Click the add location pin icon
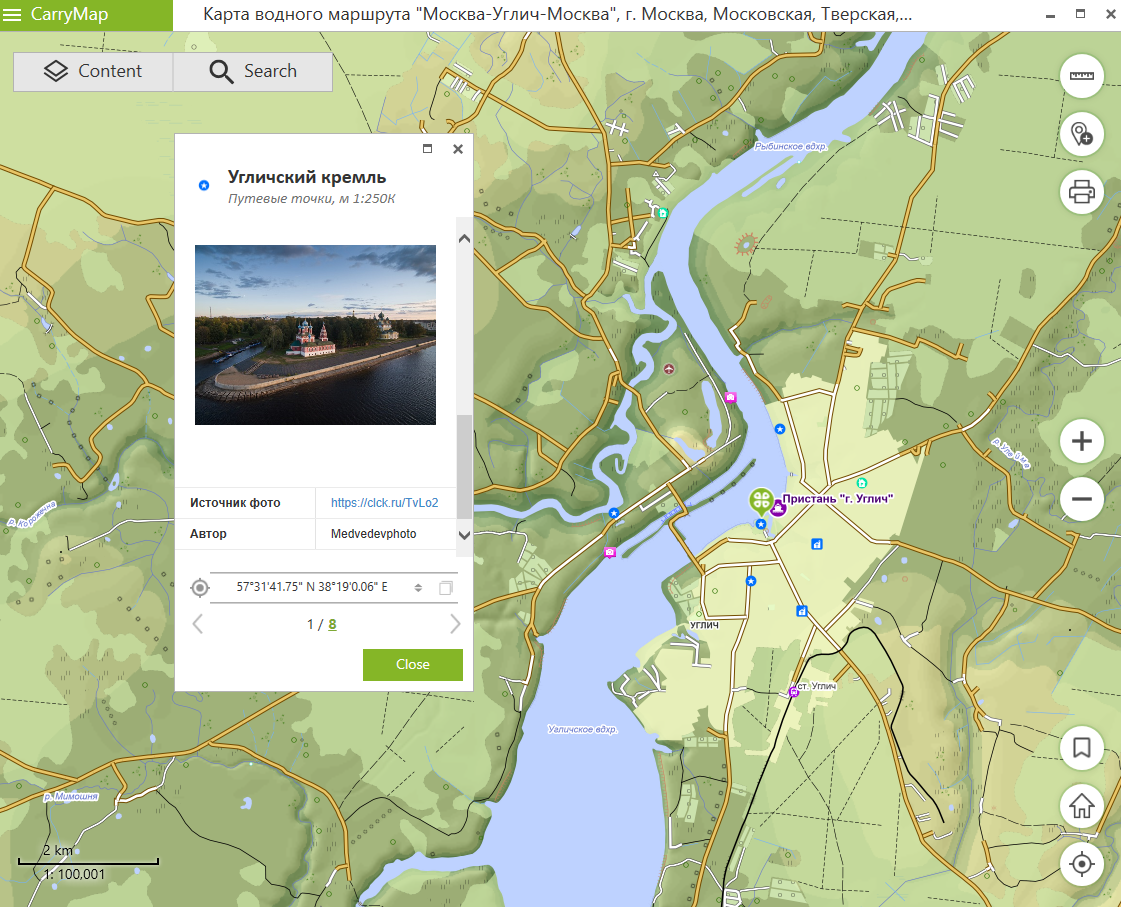1121x907 pixels. pos(1081,133)
